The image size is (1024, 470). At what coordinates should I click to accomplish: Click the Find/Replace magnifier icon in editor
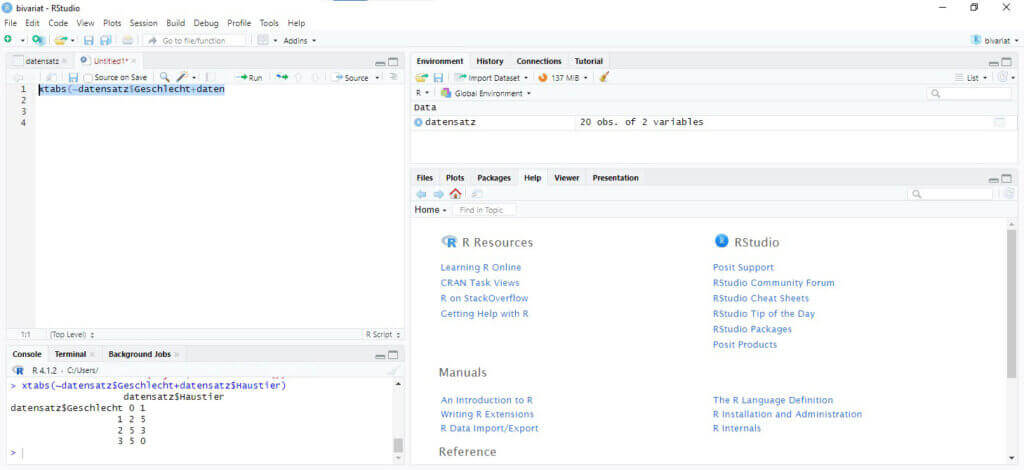165,77
